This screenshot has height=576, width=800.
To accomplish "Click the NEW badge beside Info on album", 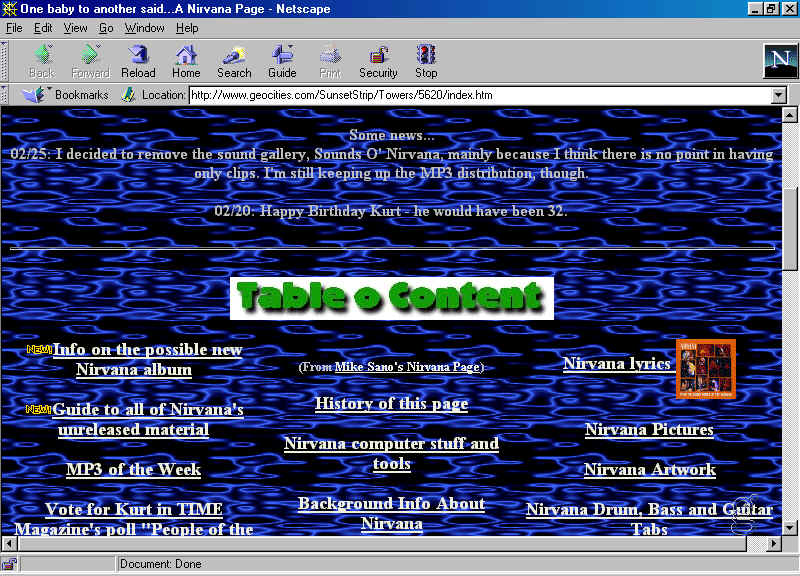I will pos(39,349).
